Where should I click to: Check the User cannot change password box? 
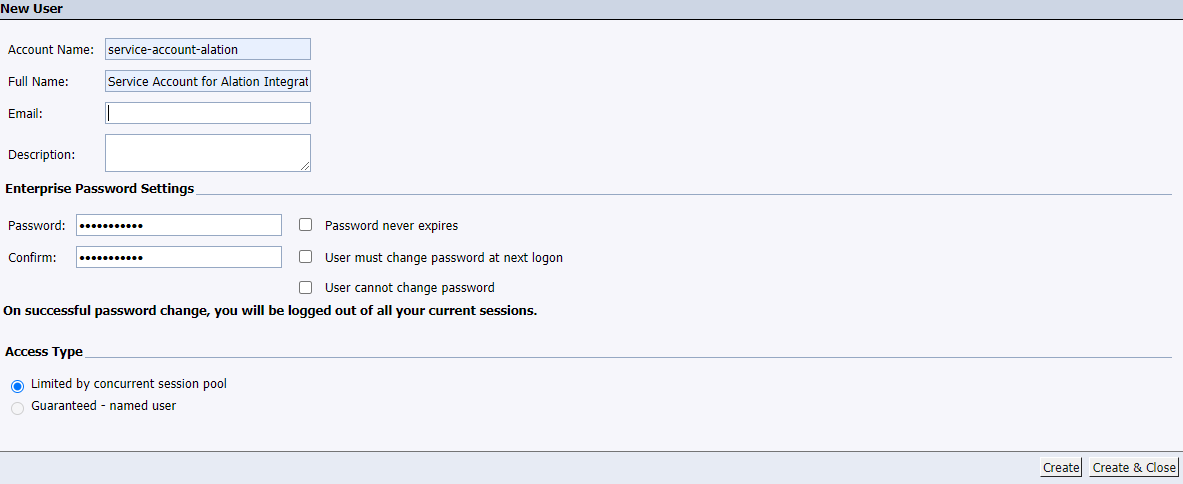(x=306, y=287)
